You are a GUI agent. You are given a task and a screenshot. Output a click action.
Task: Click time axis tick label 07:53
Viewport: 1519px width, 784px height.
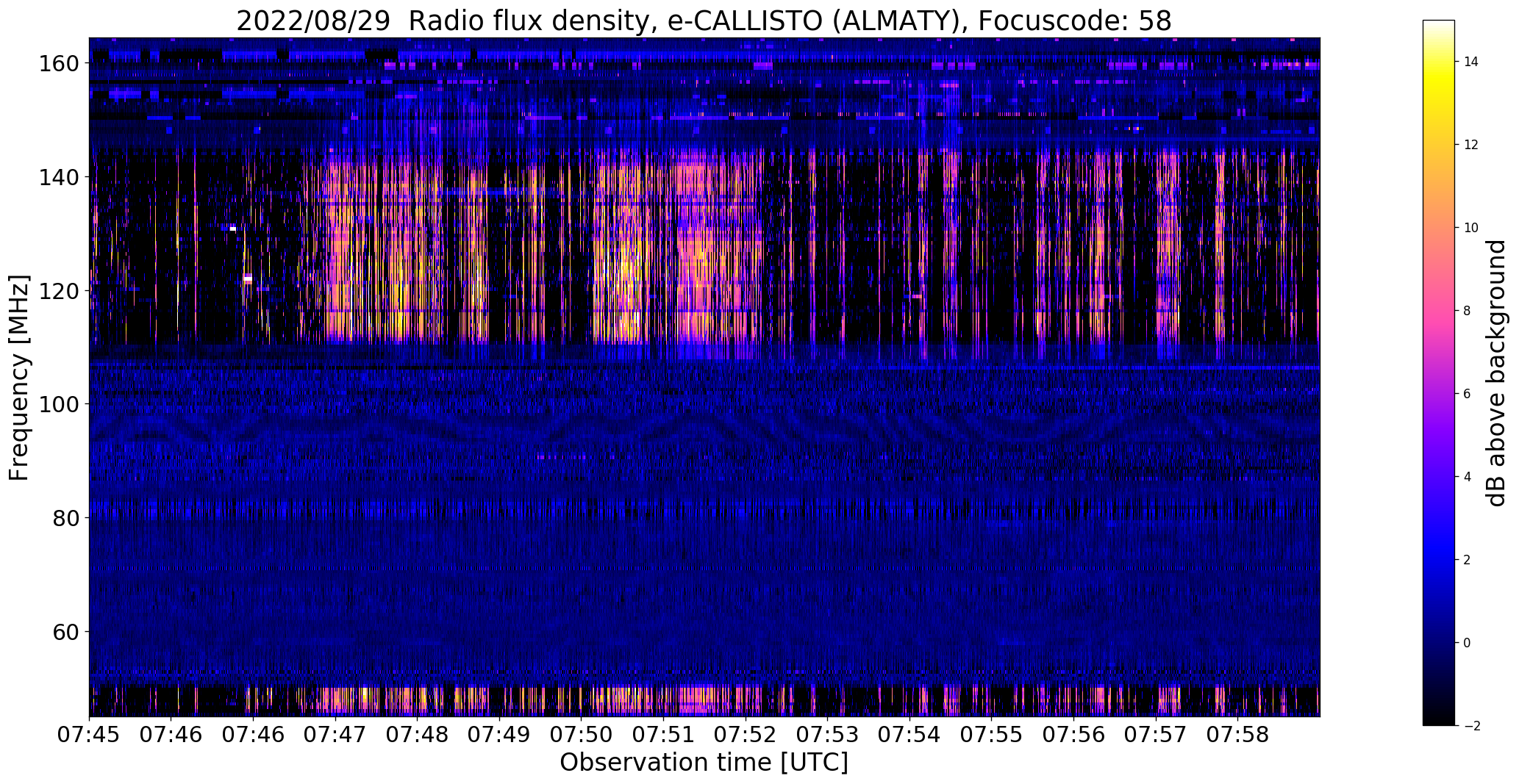click(828, 735)
